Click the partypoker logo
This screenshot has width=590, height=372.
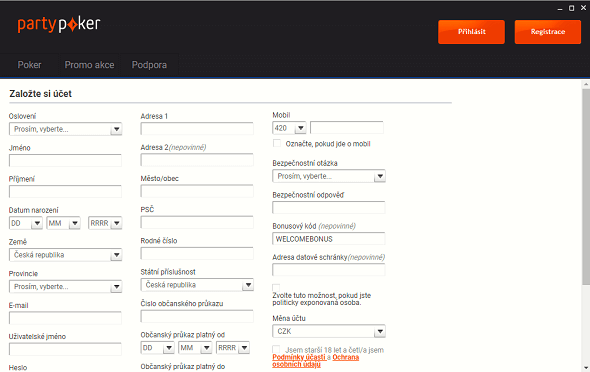tap(59, 24)
